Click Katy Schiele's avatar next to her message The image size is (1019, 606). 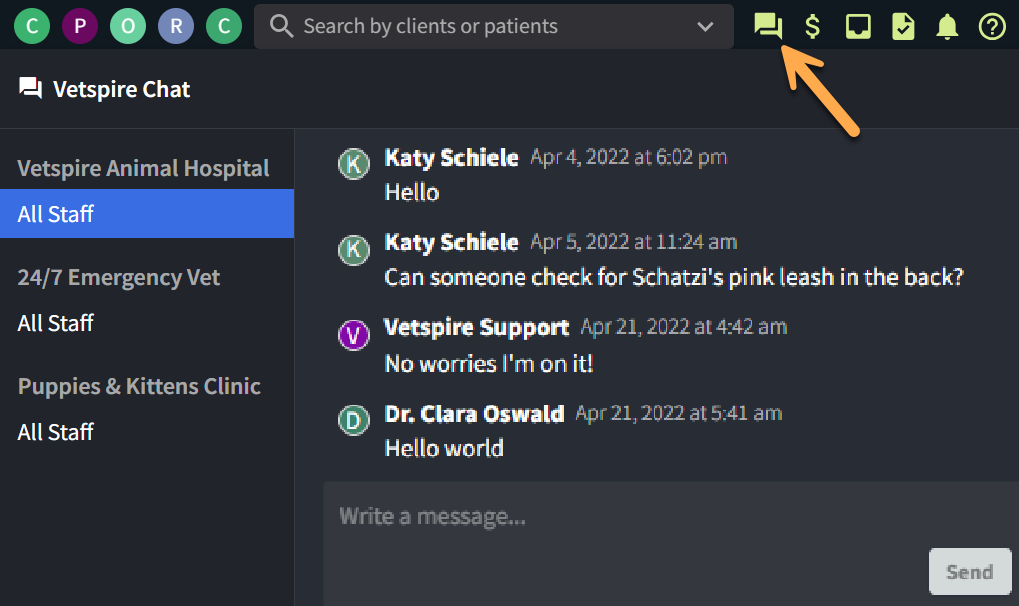point(354,164)
